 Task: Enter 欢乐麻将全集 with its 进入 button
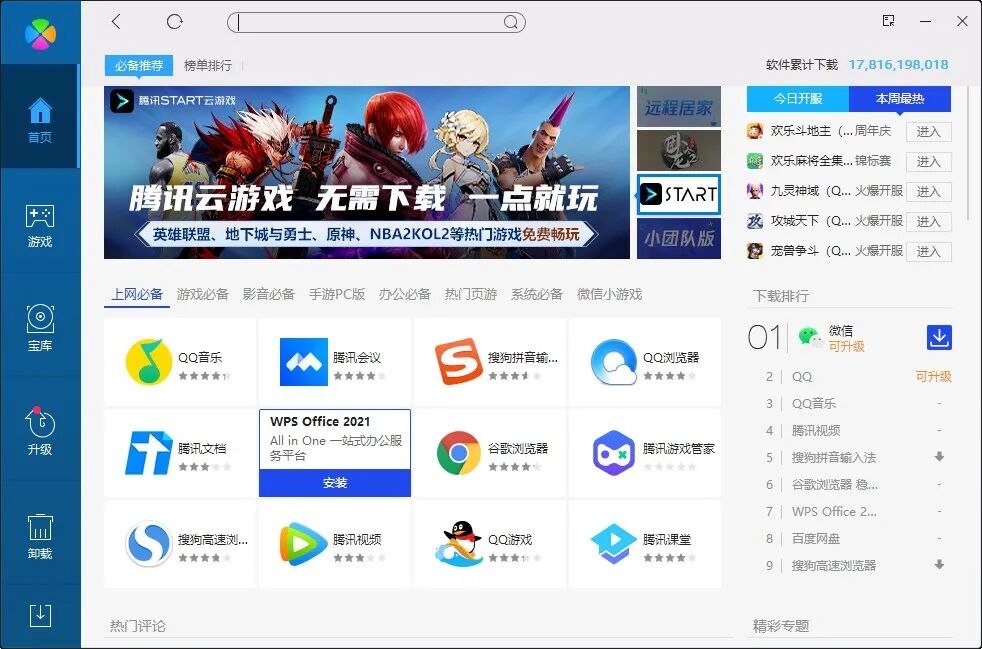[x=929, y=162]
